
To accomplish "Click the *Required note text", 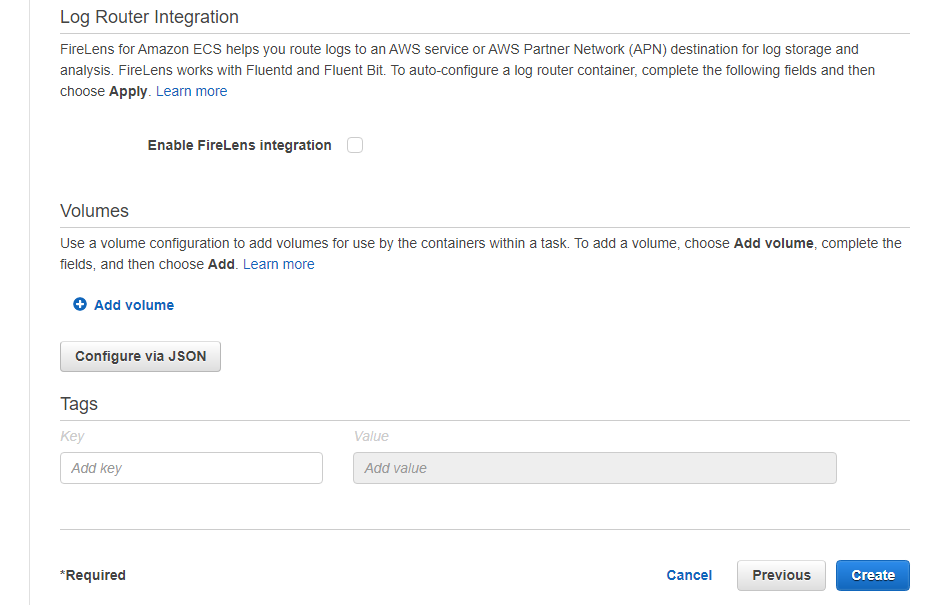I will coord(93,575).
